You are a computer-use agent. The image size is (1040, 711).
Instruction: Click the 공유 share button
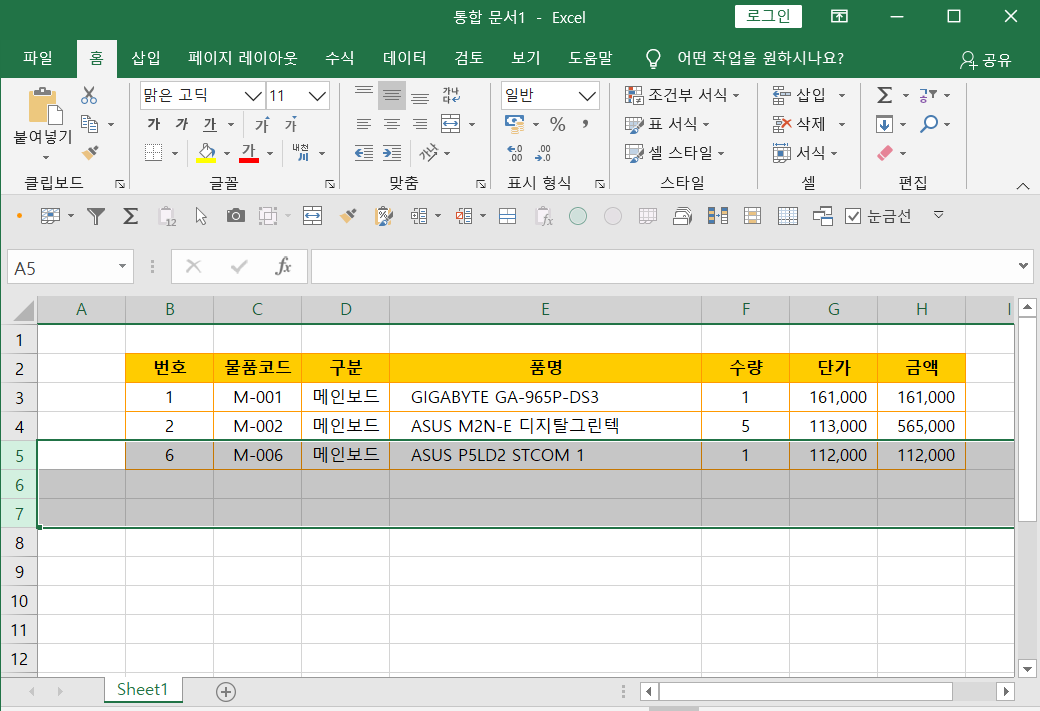point(986,60)
